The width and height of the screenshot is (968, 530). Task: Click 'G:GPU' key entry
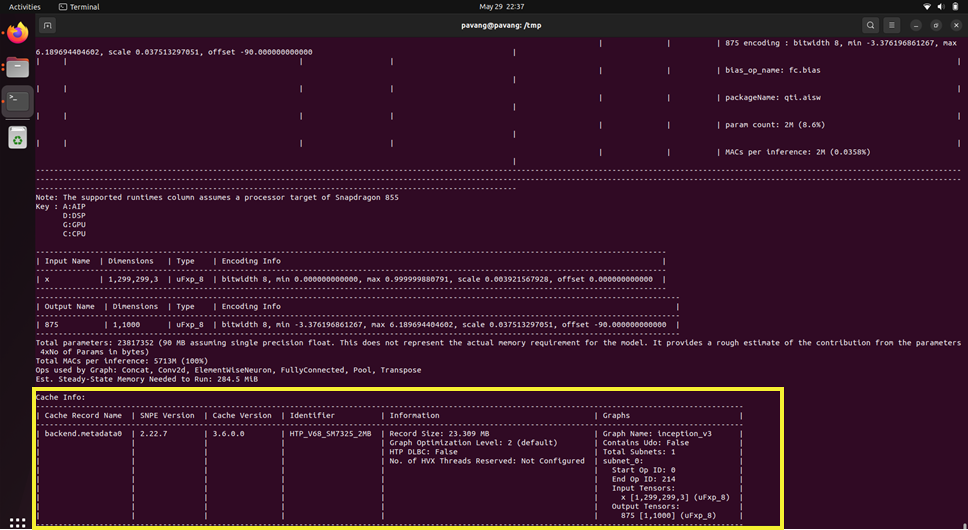coord(74,225)
